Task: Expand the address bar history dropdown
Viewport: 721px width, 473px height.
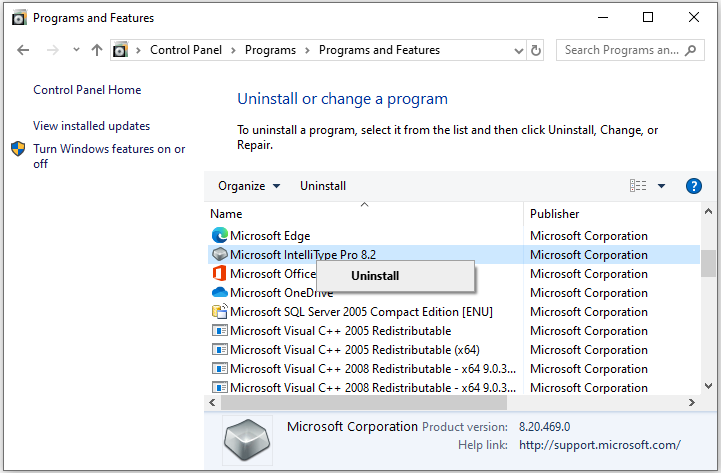Action: pos(519,51)
